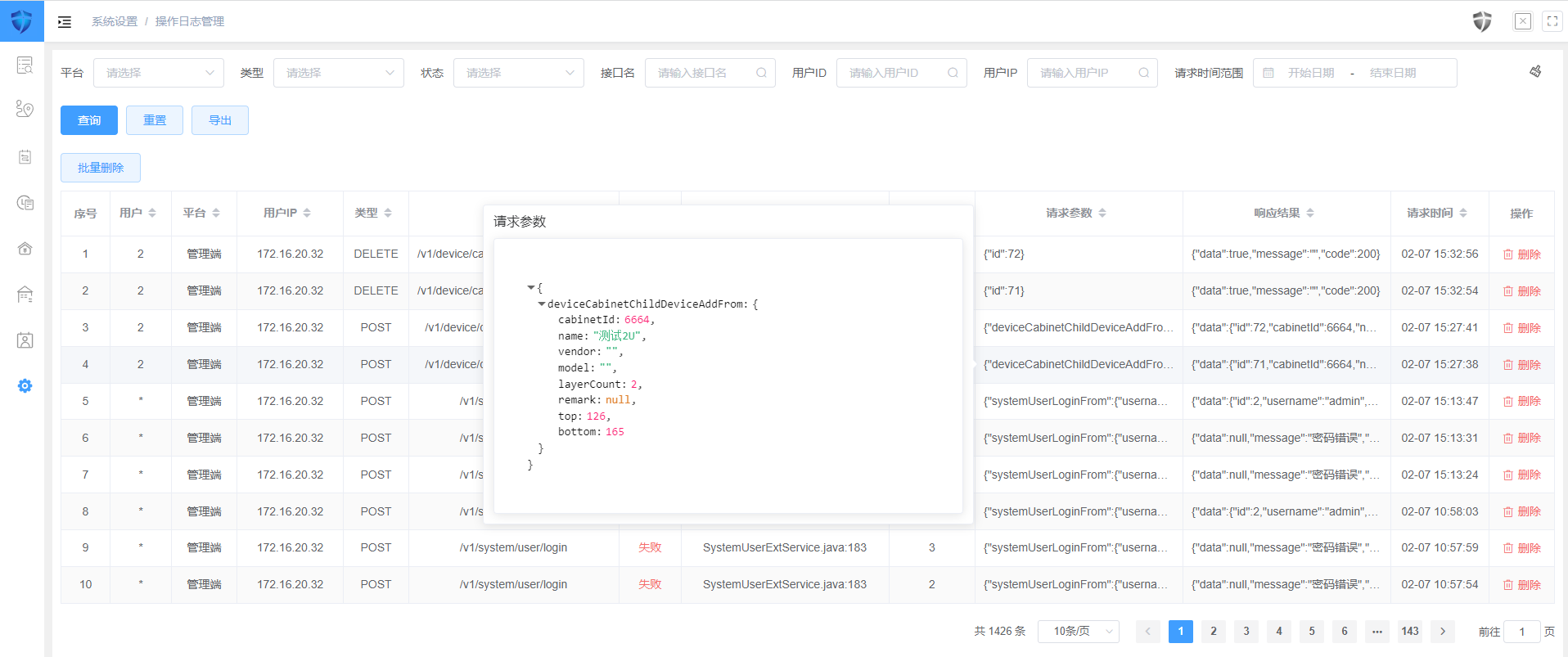Open the sidebar settings gear icon
Viewport: 1568px width, 657px height.
click(25, 385)
